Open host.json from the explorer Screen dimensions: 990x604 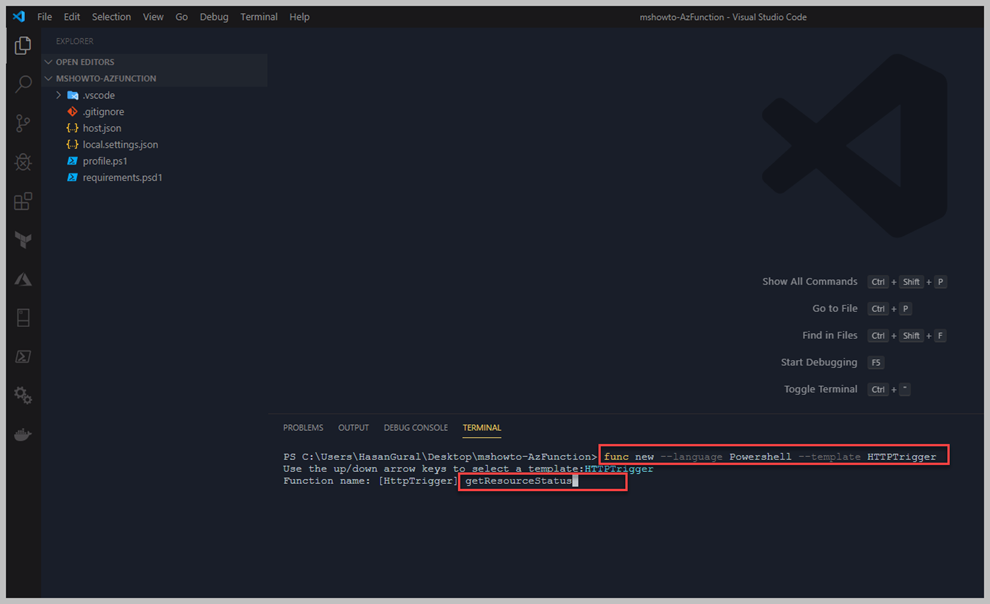click(102, 128)
